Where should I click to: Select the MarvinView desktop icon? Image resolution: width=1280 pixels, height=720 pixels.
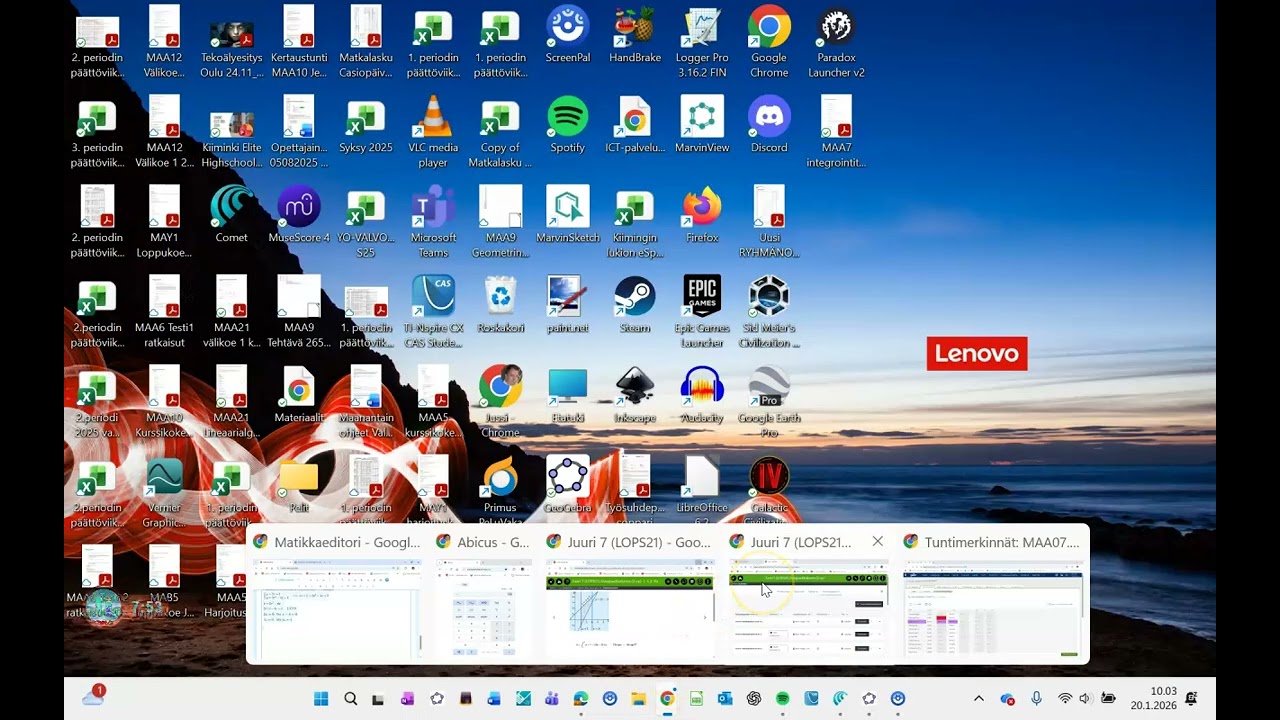[x=702, y=126]
